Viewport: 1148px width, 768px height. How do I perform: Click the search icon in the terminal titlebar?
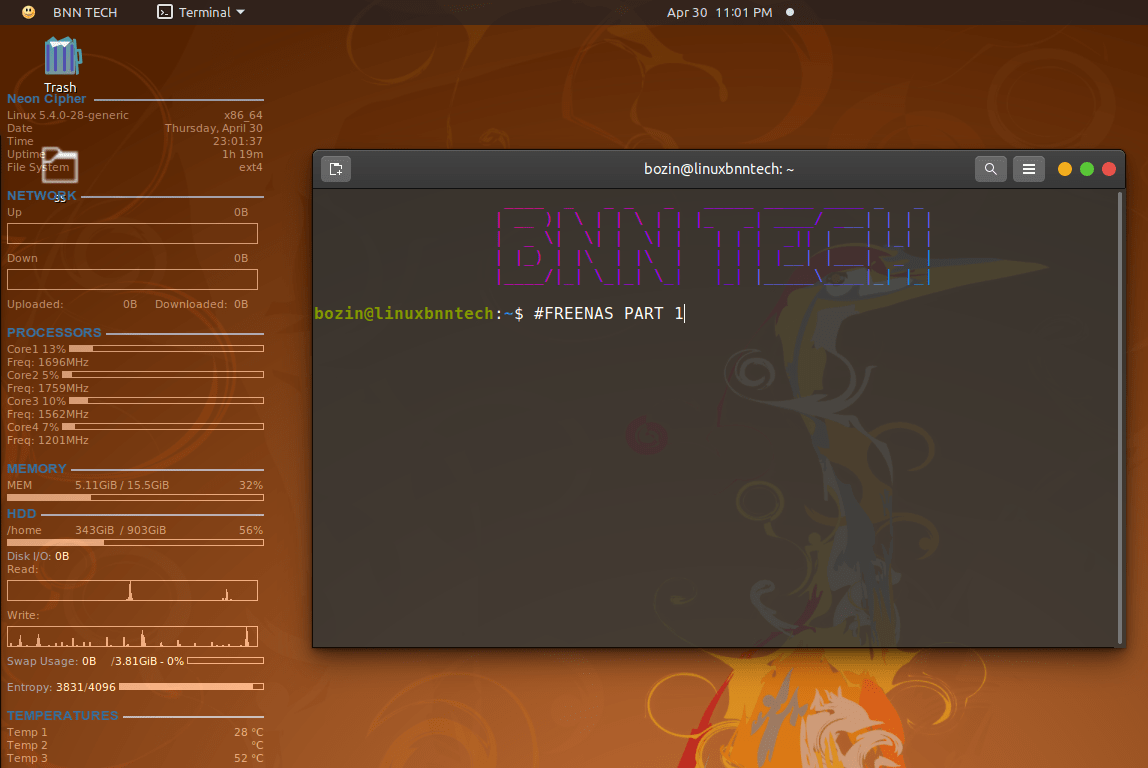[990, 168]
